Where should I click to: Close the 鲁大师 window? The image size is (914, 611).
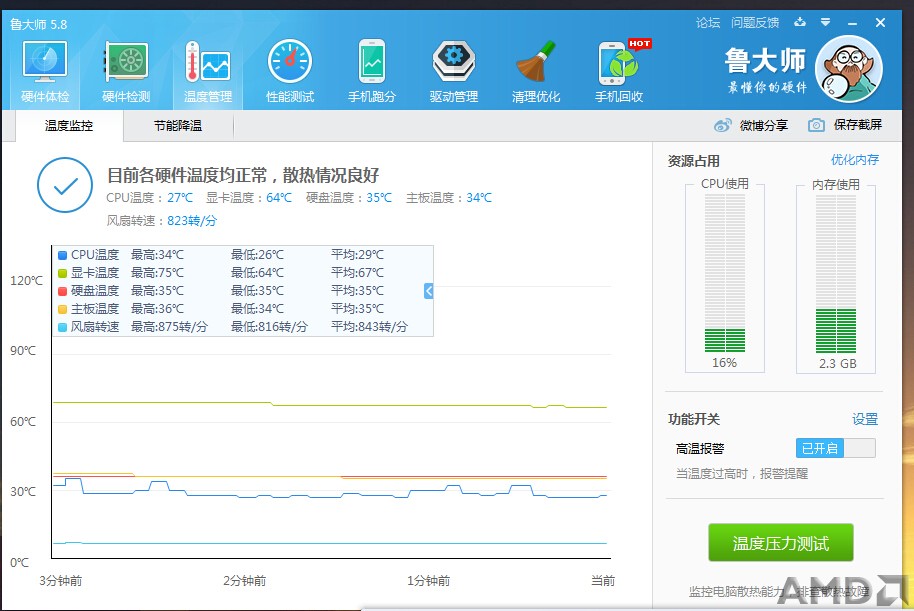point(880,23)
